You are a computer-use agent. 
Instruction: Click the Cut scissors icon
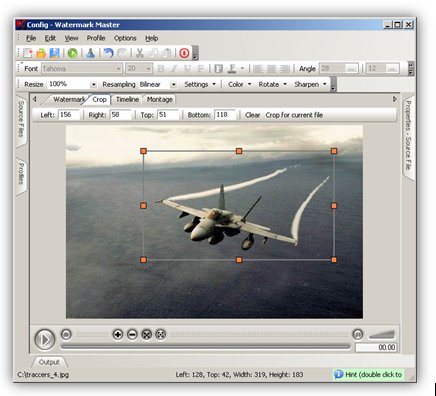click(140, 53)
